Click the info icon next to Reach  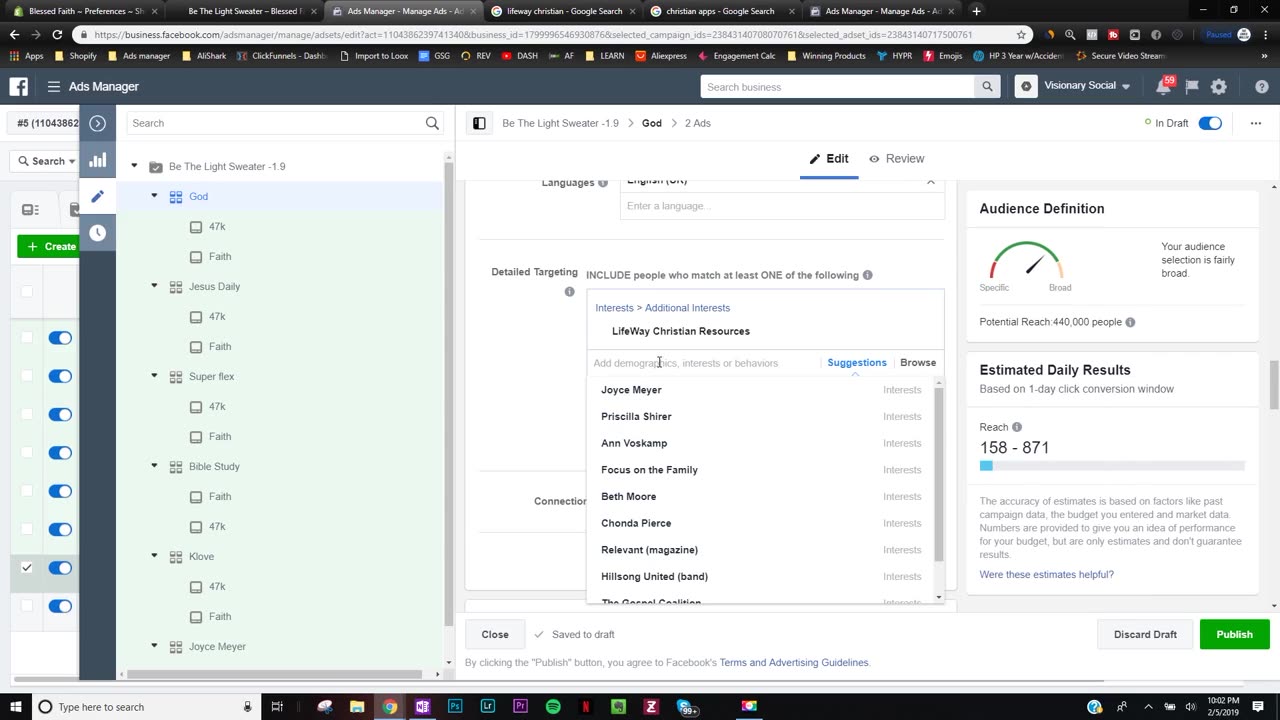pyautogui.click(x=1017, y=427)
